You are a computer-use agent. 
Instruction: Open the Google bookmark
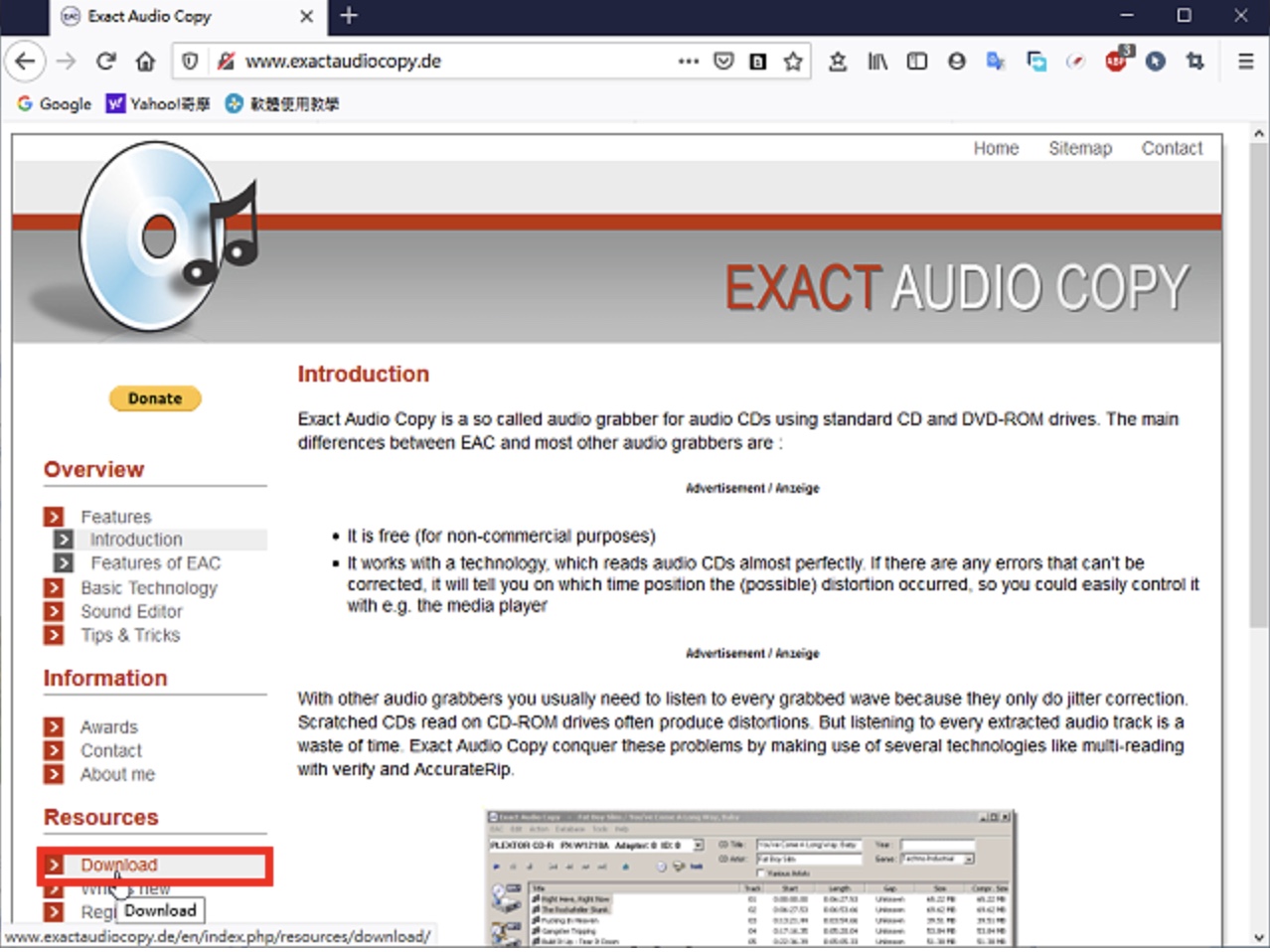pyautogui.click(x=54, y=103)
